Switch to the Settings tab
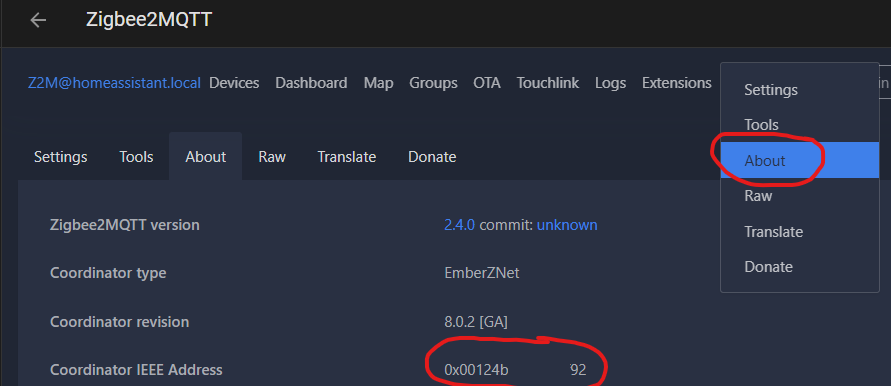 tap(61, 157)
